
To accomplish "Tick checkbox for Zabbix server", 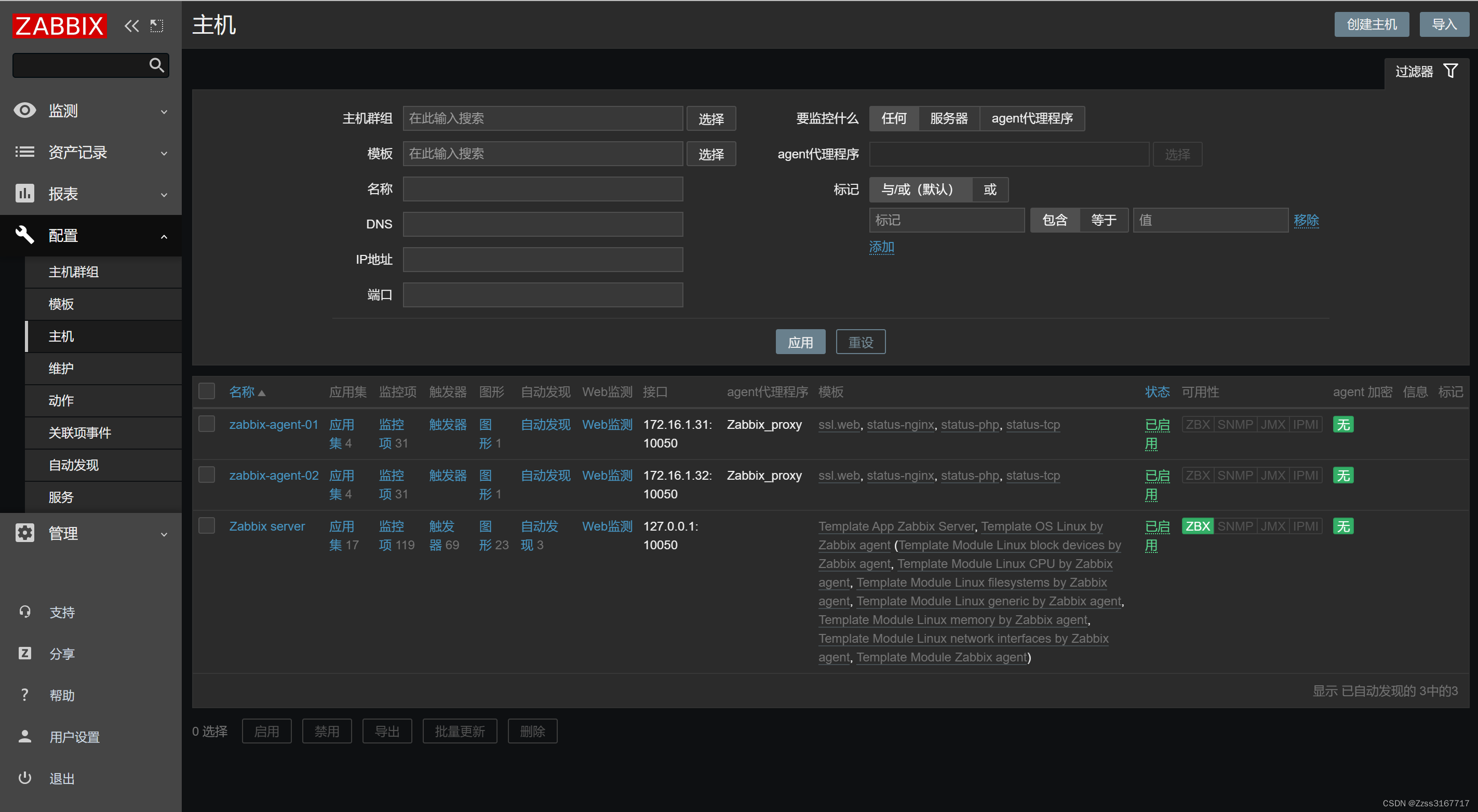I will click(207, 526).
